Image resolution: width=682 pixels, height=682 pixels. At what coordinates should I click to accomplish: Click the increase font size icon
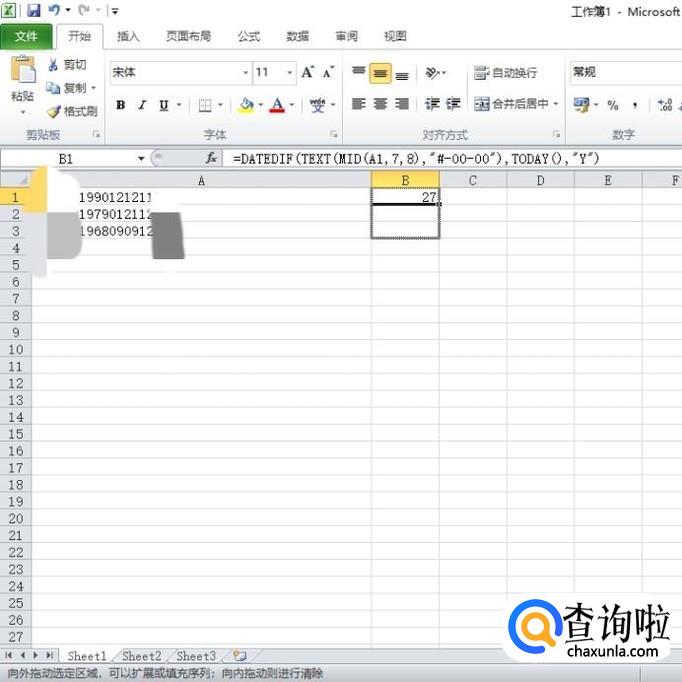[x=308, y=72]
